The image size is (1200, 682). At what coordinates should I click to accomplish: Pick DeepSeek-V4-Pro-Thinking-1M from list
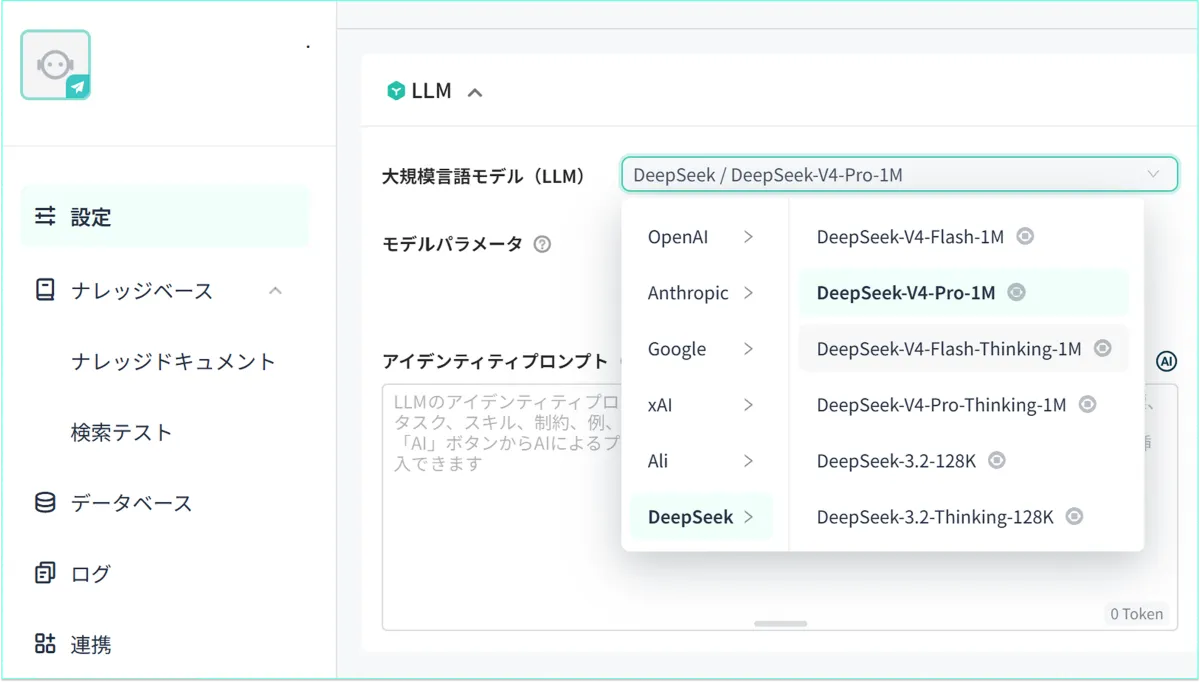point(941,405)
